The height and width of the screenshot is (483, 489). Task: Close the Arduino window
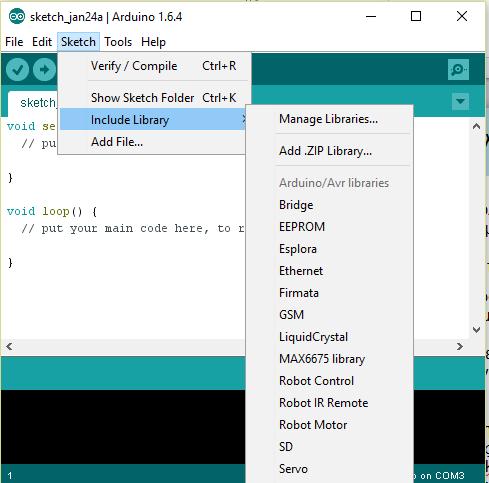pos(462,16)
